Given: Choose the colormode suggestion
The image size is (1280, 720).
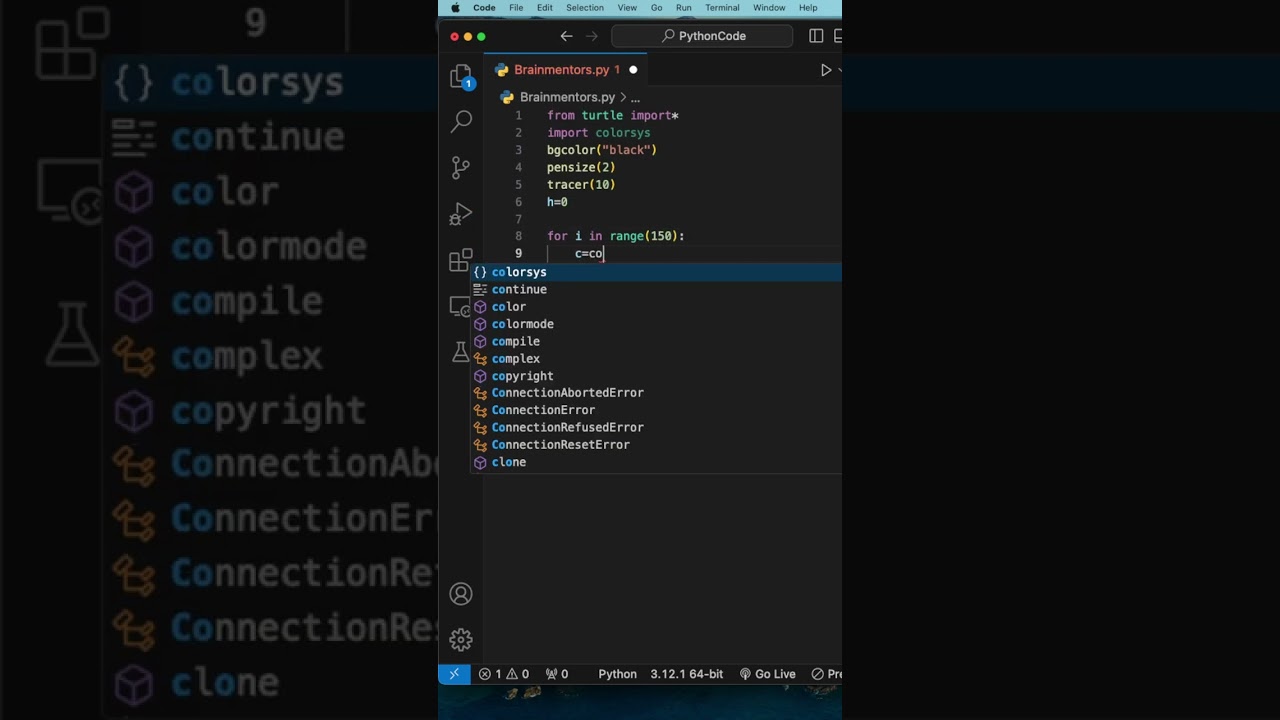Looking at the screenshot, I should 656,324.
